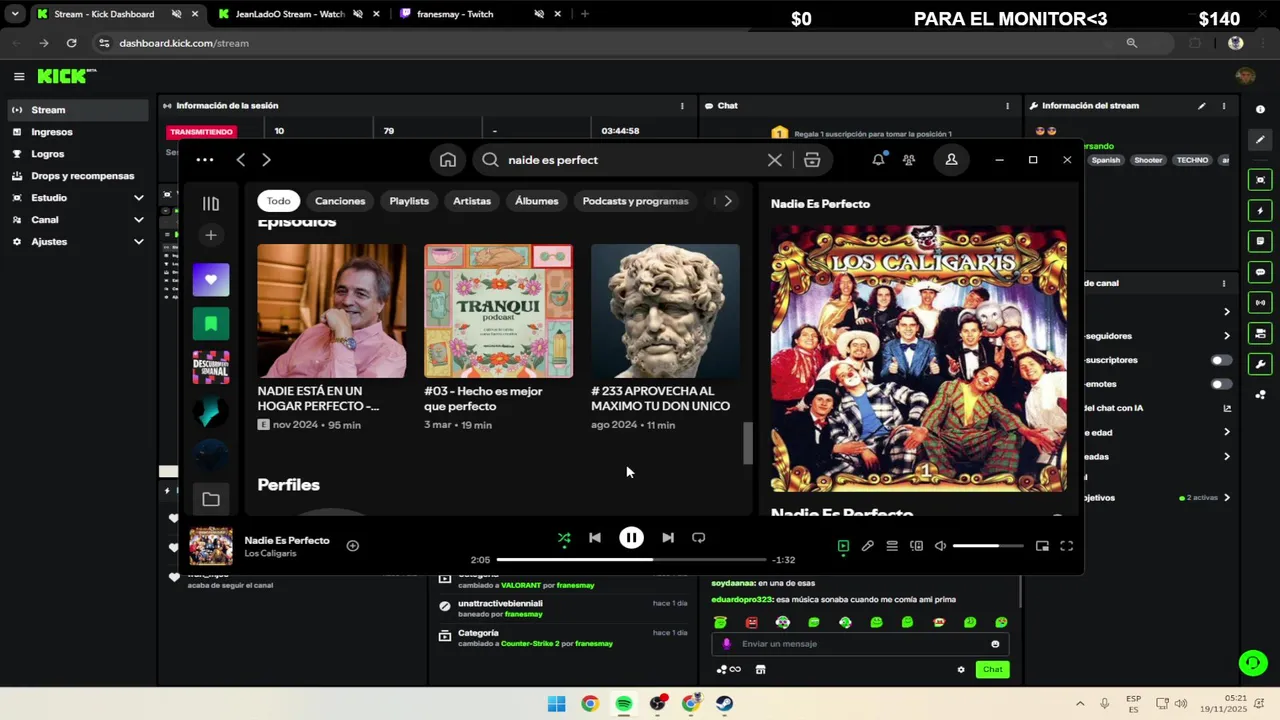Set Spotify volume slider level

988,546
